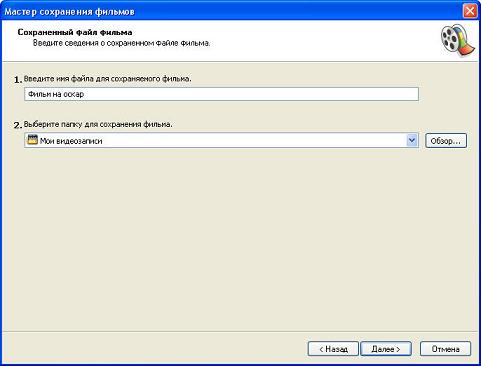Click the step number 2 marker
Viewport: 481px width, 366px height.
coord(18,125)
